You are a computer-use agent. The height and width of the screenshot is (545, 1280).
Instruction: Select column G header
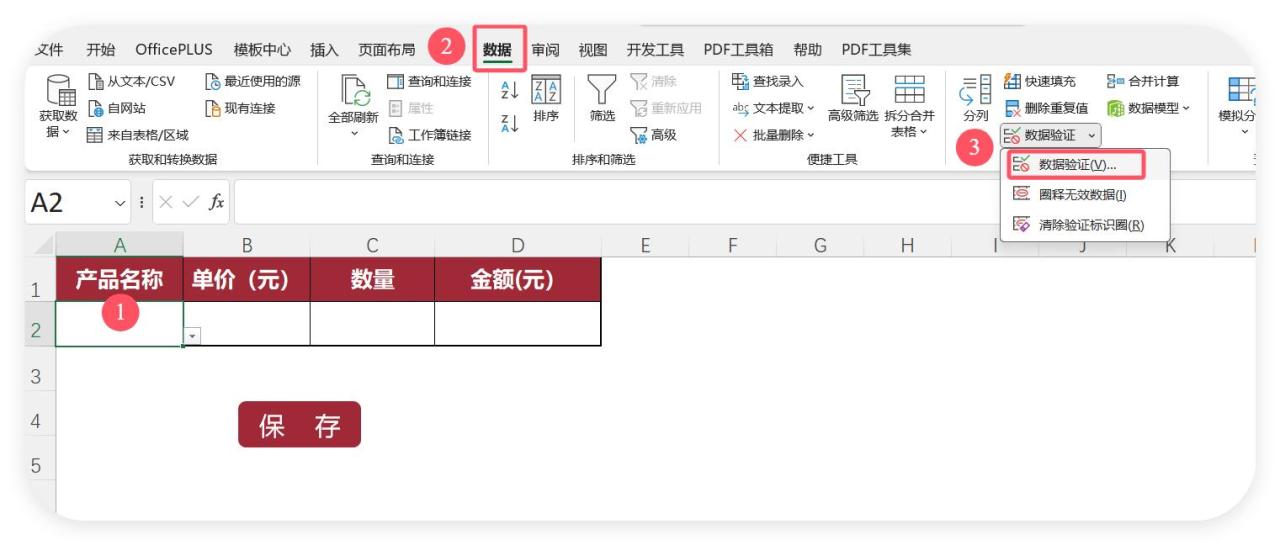pos(819,244)
